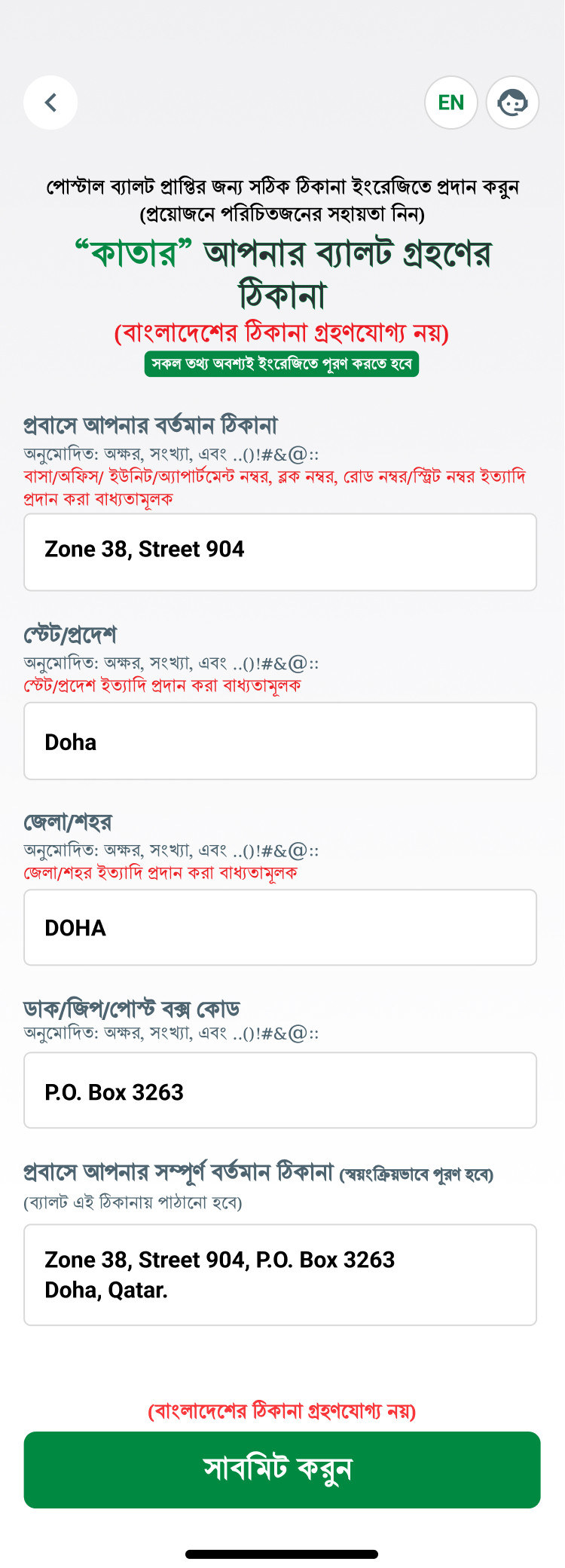Tap the green “কাতার” heading word
The width and height of the screenshot is (565, 1568).
click(x=133, y=254)
